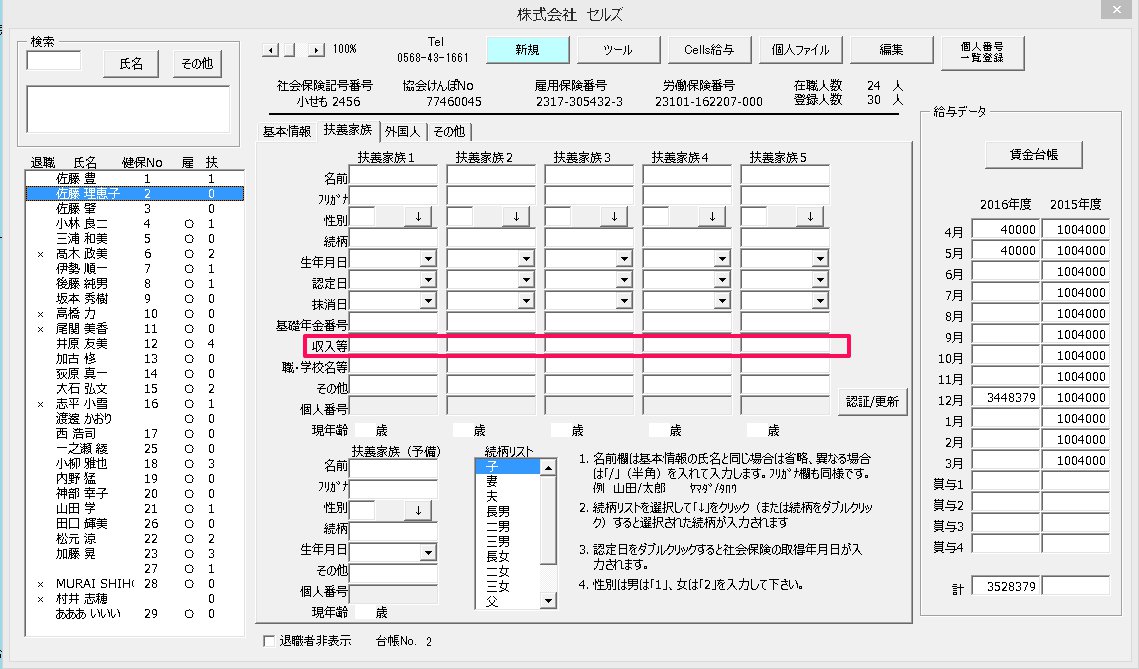This screenshot has height=669, width=1139.
Task: Select 長女 in the 続柄リスト
Action: click(x=508, y=556)
